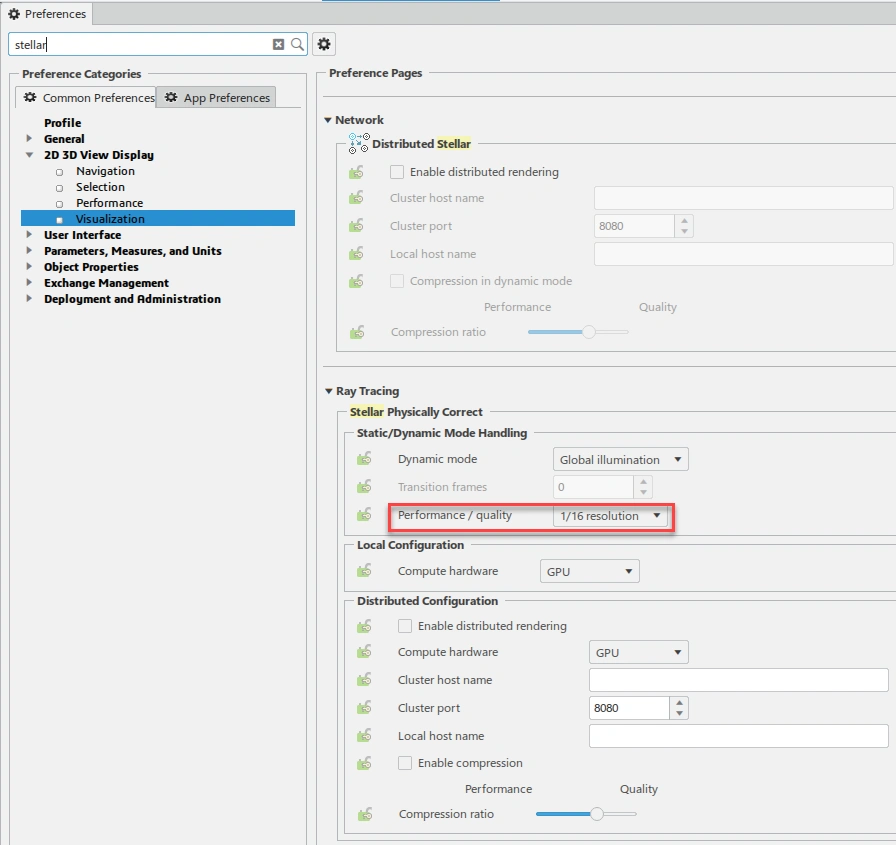The width and height of the screenshot is (896, 845).
Task: Click lock icon beside Performance / quality
Action: 365,515
